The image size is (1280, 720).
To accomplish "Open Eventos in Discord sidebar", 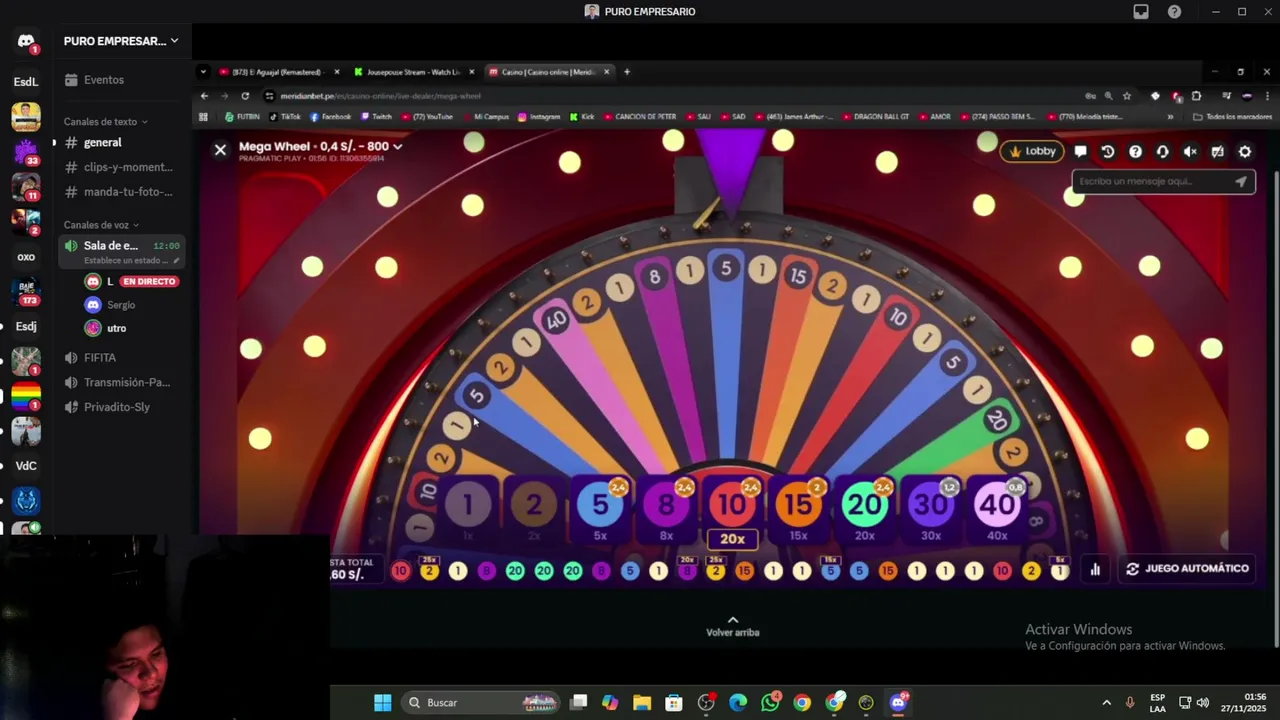I will [122, 80].
